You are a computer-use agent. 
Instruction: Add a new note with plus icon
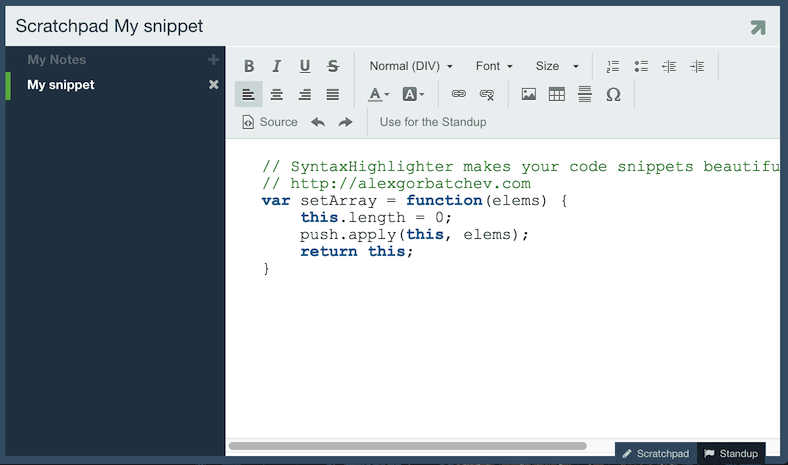click(213, 60)
